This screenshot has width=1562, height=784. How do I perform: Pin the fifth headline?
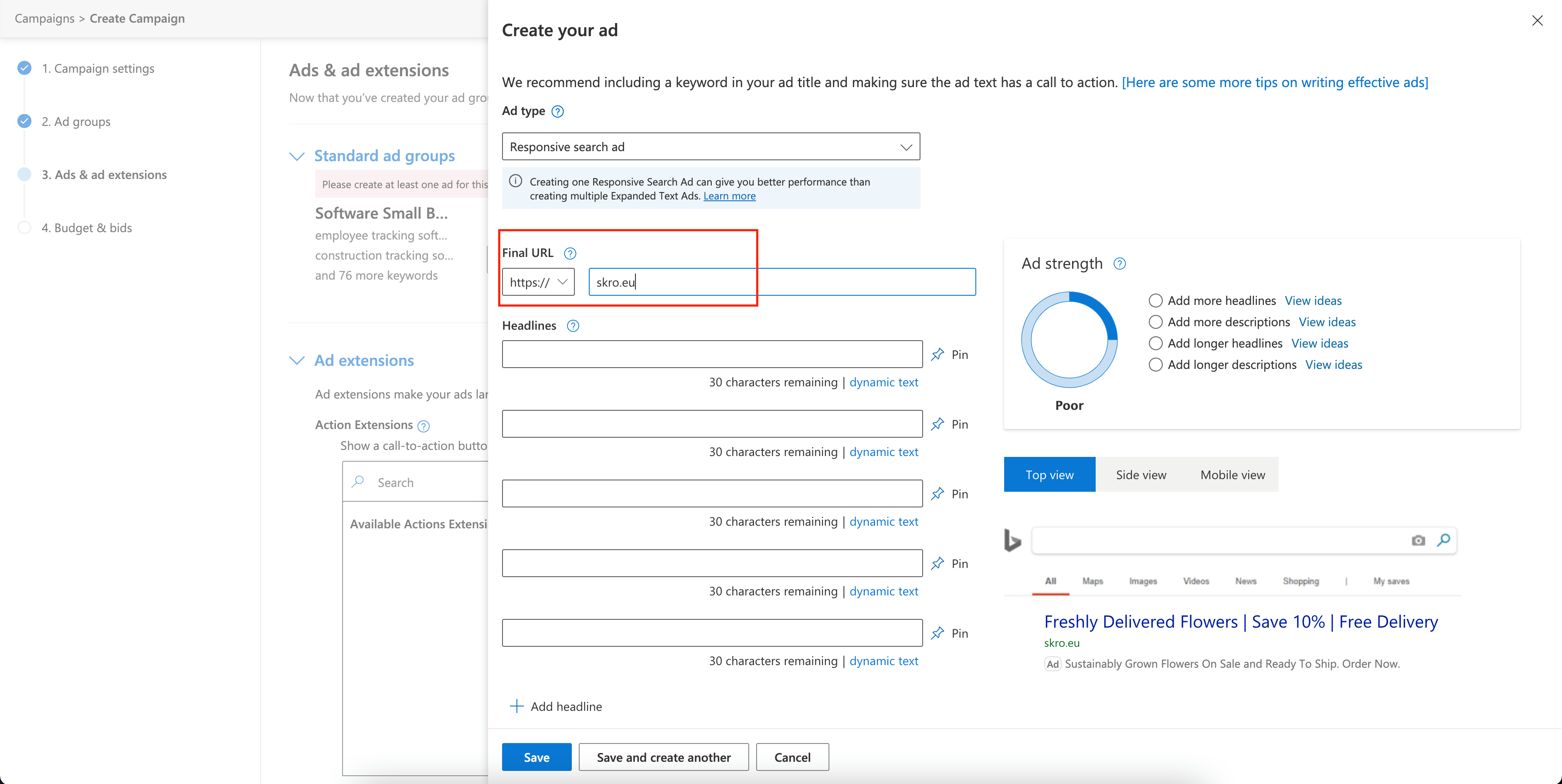(x=950, y=633)
